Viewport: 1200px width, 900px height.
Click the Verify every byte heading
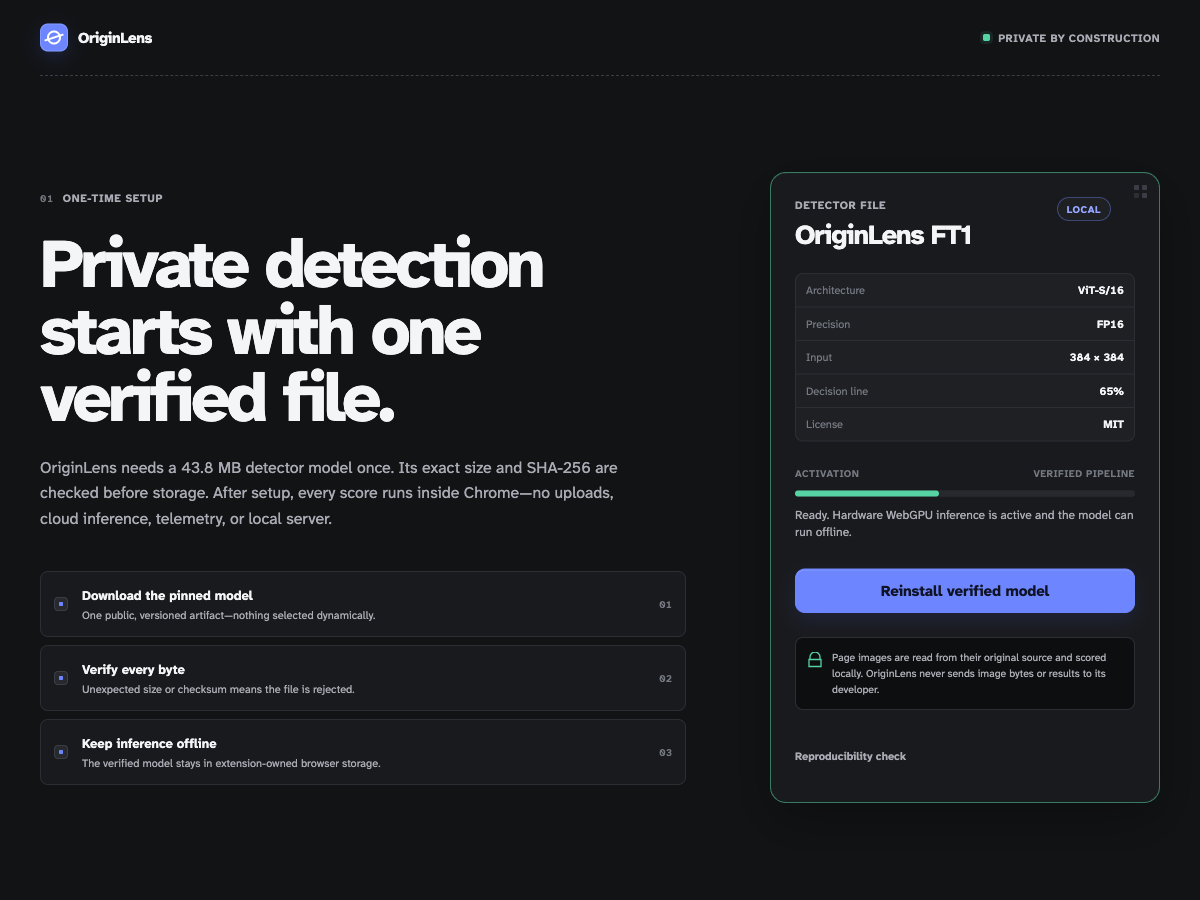(x=133, y=670)
